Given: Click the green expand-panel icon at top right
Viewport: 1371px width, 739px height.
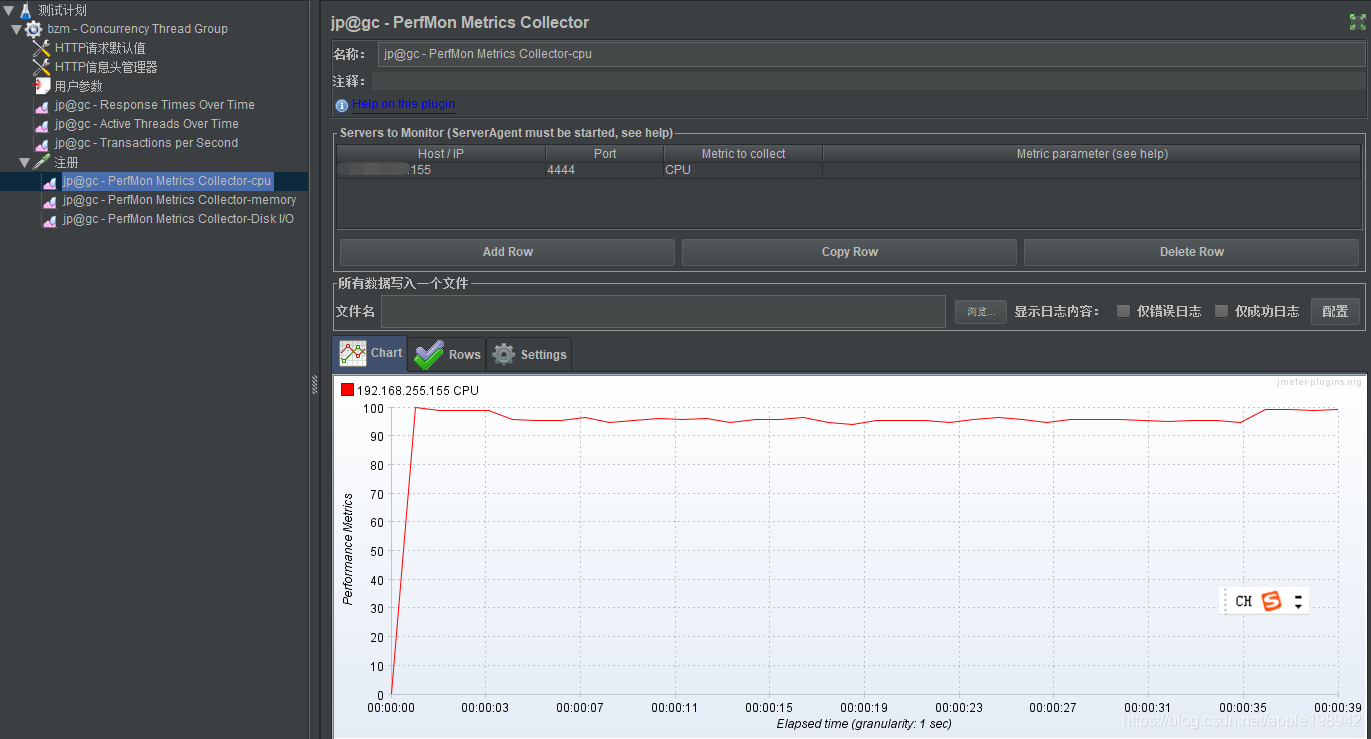Looking at the screenshot, I should (x=1357, y=22).
